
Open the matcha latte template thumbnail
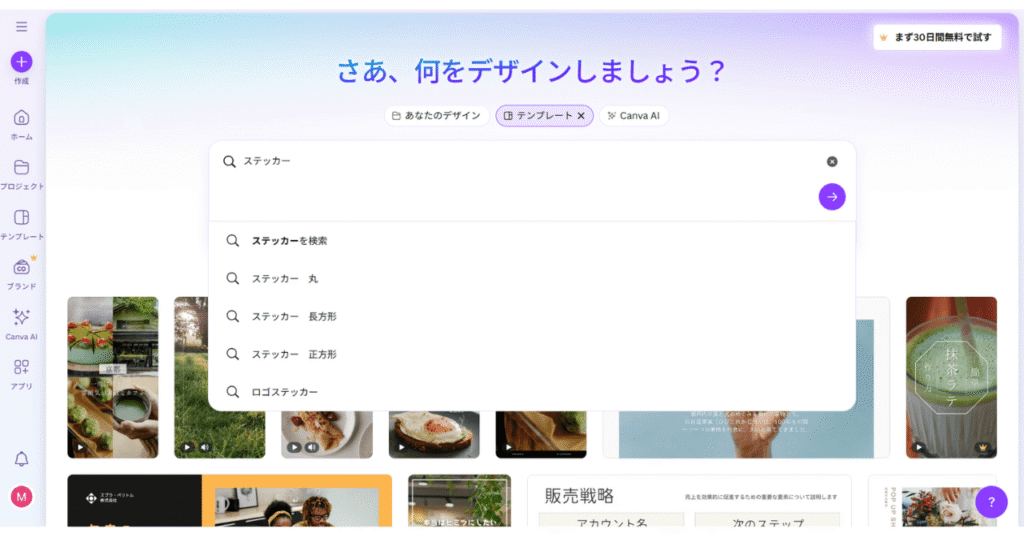click(951, 377)
